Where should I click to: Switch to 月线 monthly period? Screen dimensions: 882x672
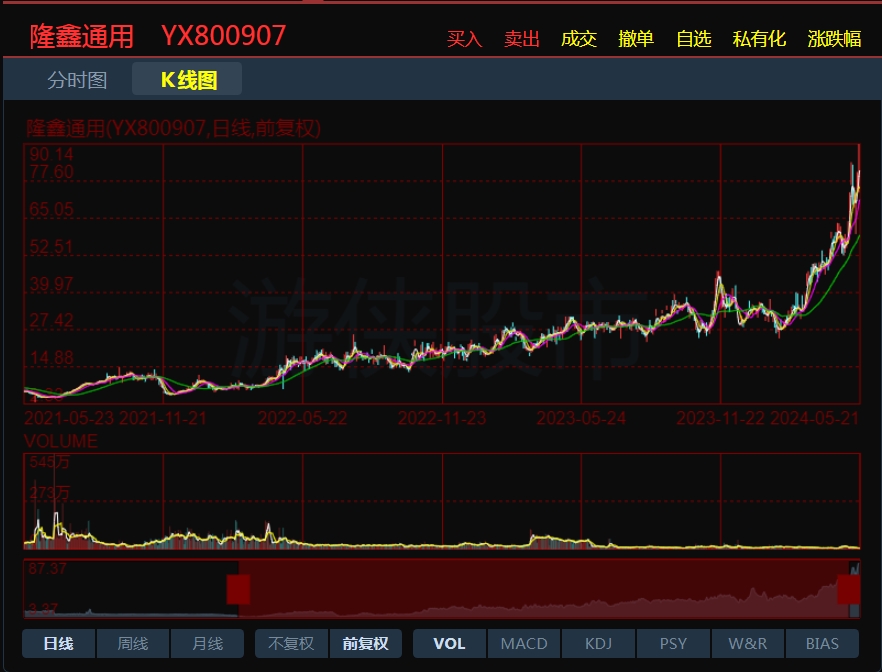pos(207,643)
